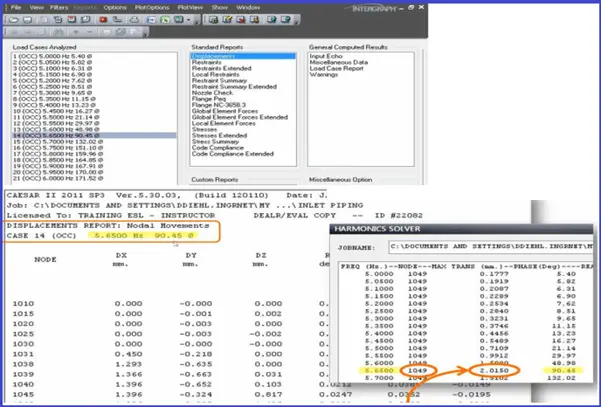Select load case 15 (OCC) 5.7000 Hz
The height and width of the screenshot is (407, 601).
[94, 142]
